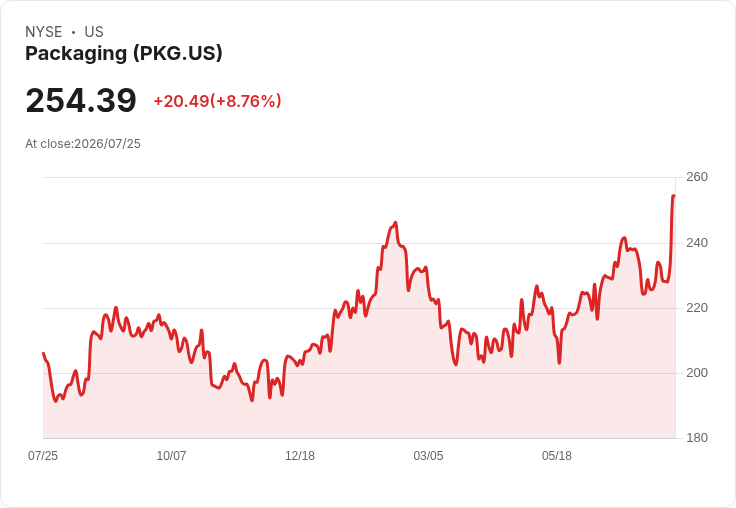Click the Packaging (PKG.US) stock title
The width and height of the screenshot is (736, 508).
coord(123,54)
